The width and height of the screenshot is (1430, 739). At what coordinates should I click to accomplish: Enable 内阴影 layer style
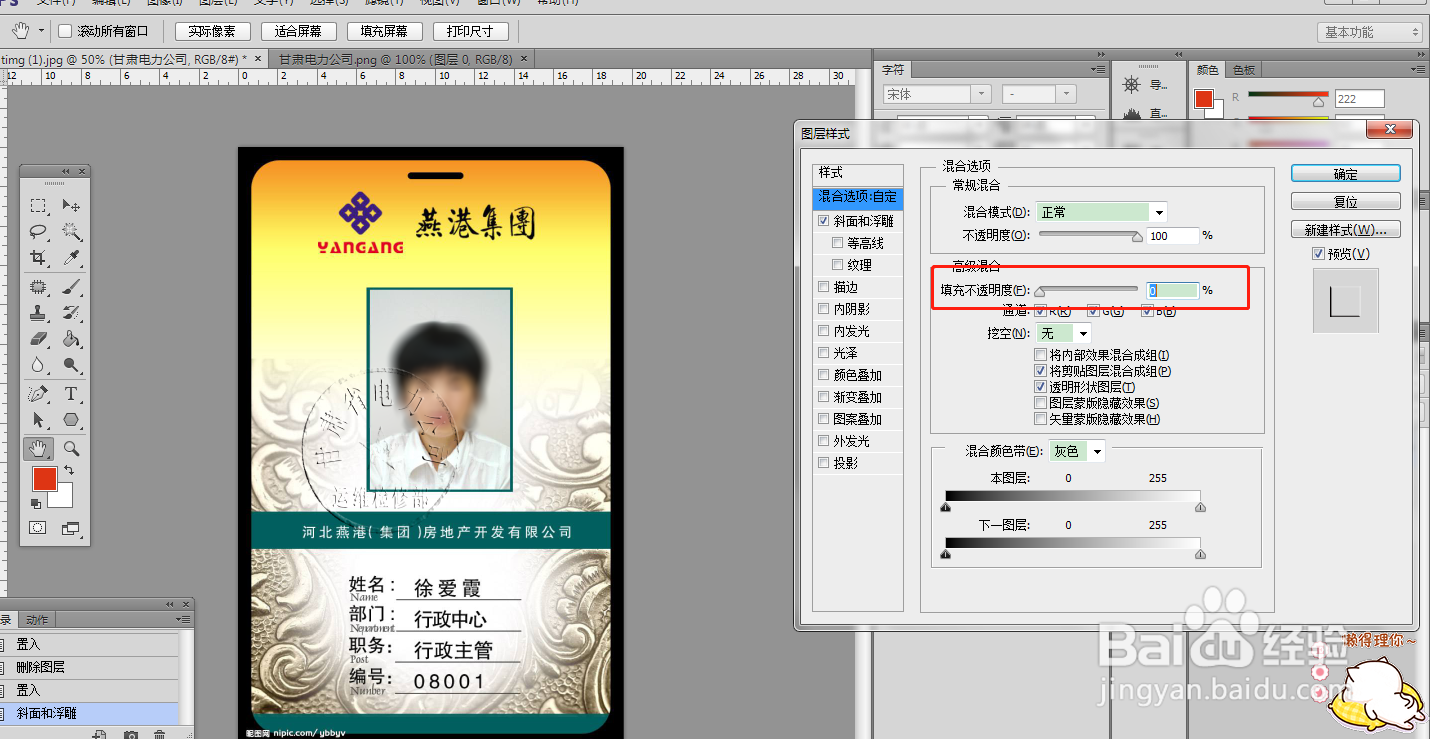pos(824,309)
